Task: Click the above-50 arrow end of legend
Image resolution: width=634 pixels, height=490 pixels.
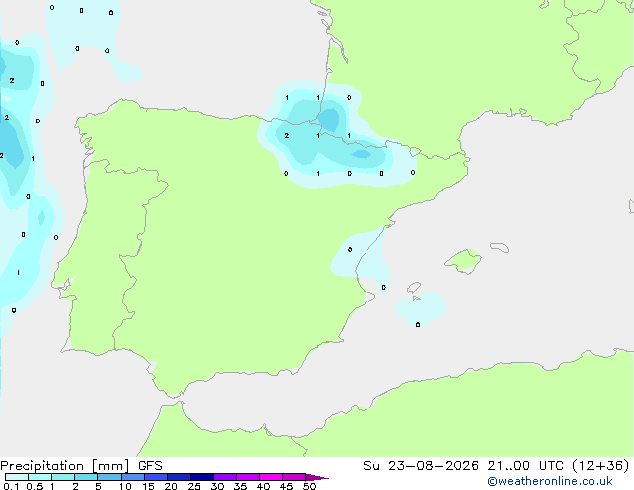Action: click(x=317, y=477)
